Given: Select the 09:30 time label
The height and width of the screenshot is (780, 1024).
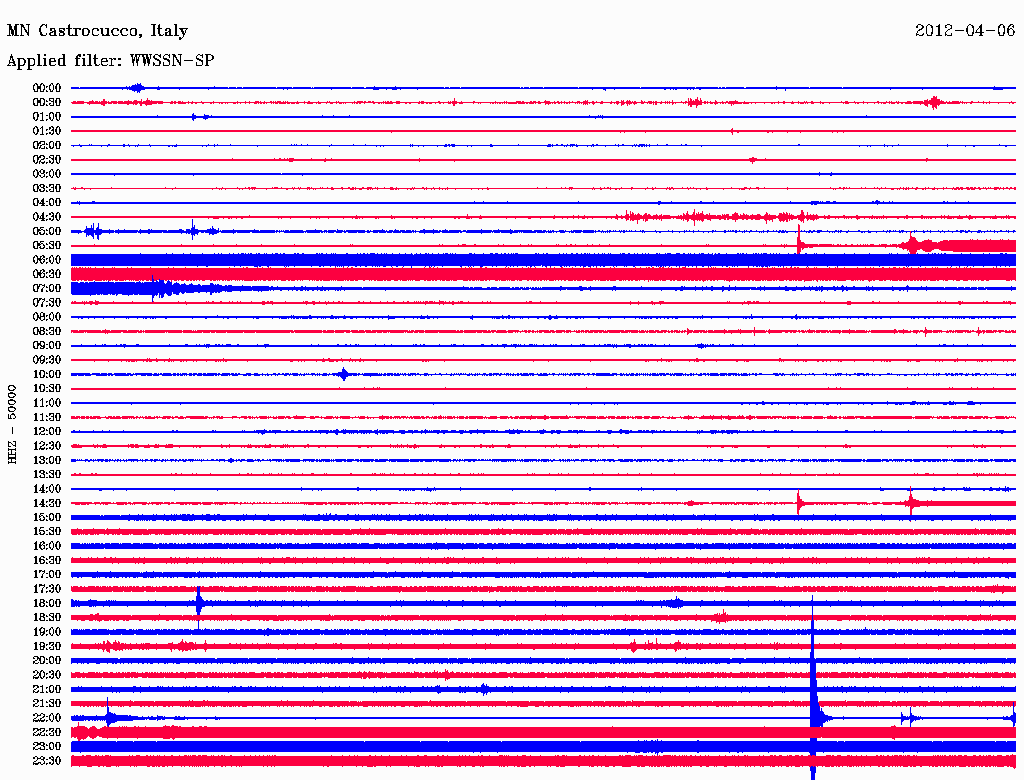Looking at the screenshot, I should [47, 360].
